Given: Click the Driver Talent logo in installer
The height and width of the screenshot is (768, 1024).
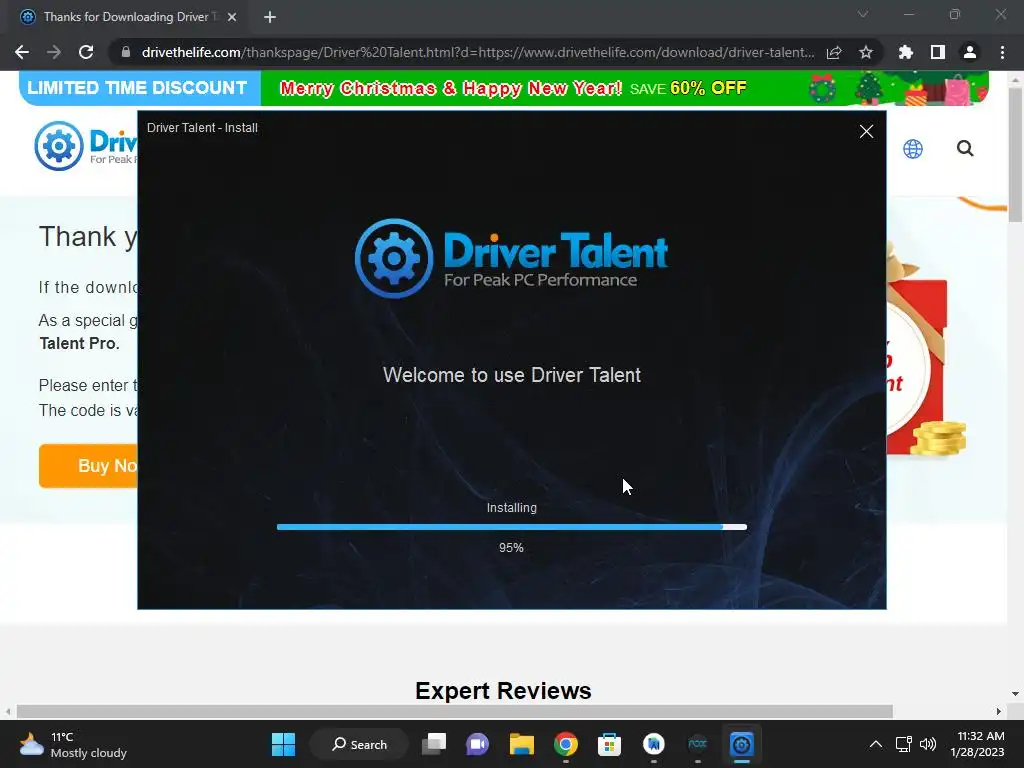Looking at the screenshot, I should (x=511, y=259).
